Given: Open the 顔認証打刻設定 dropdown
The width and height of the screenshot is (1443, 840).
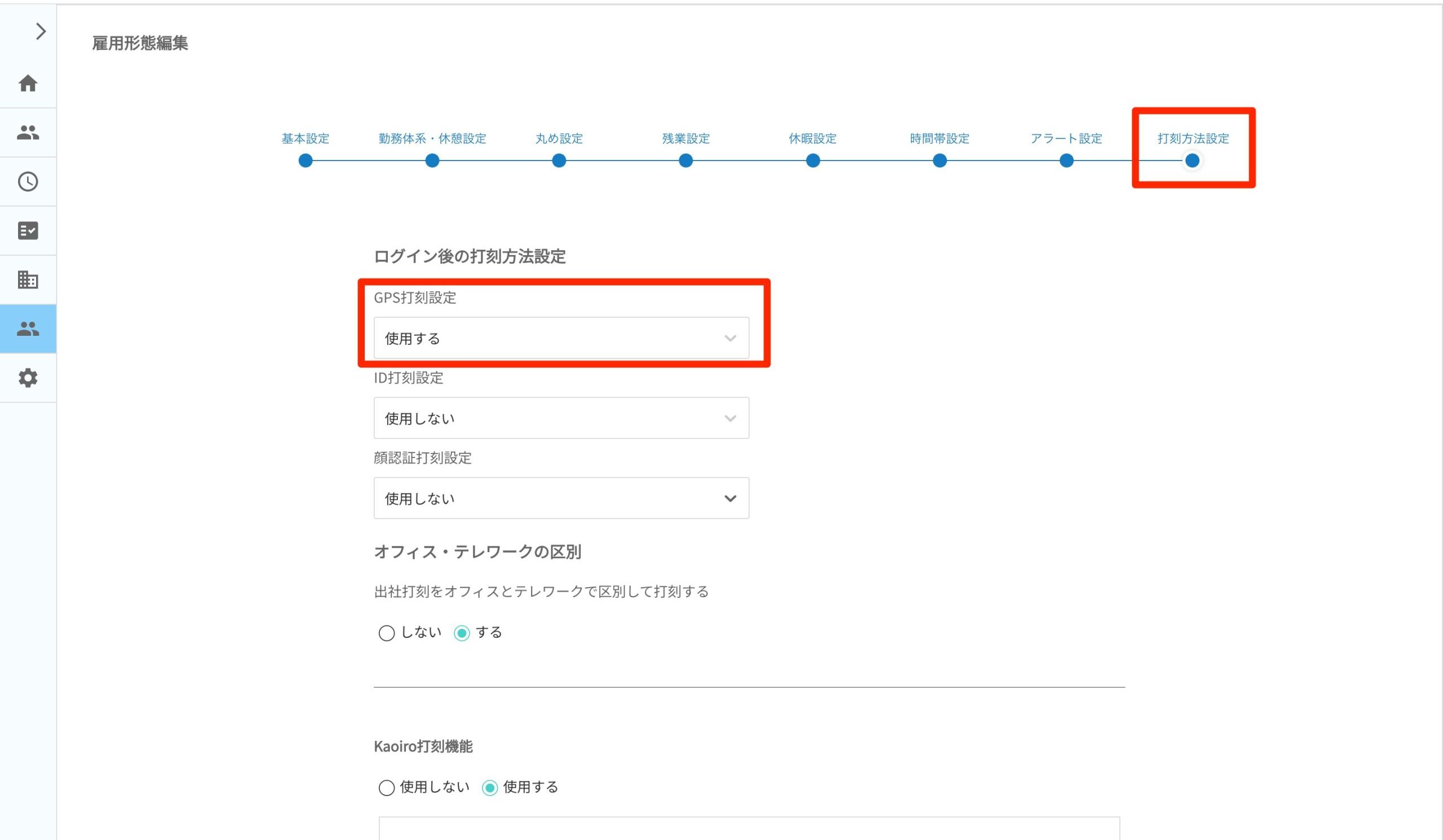Looking at the screenshot, I should pos(561,499).
